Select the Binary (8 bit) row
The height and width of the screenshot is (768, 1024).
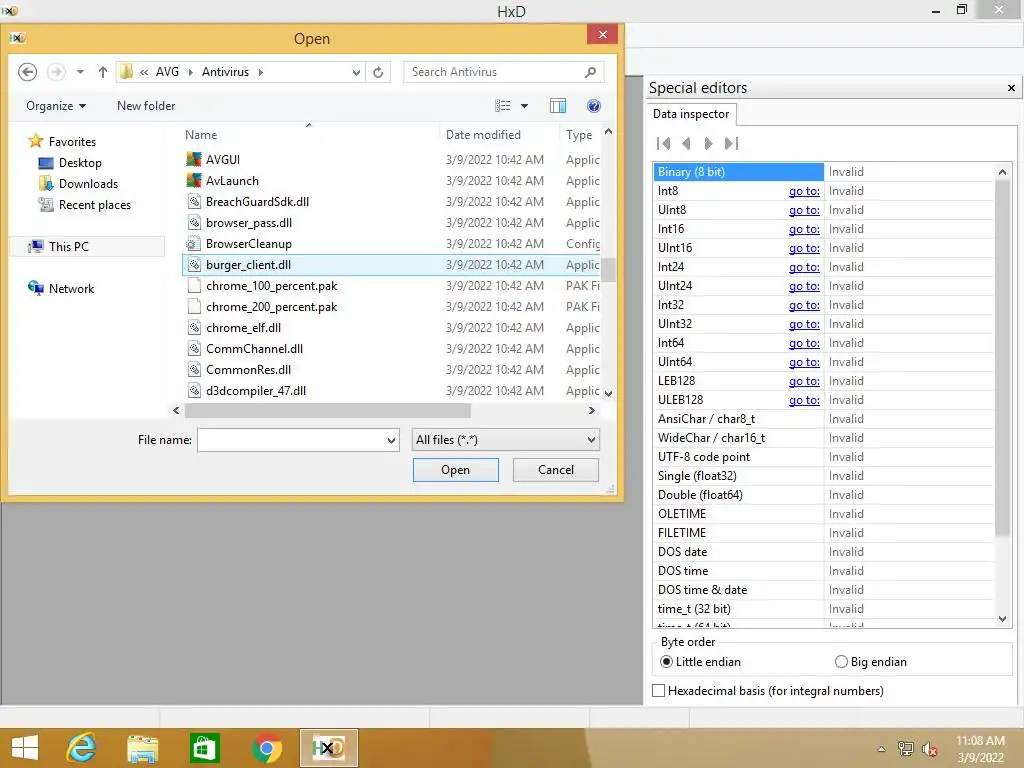[739, 172]
